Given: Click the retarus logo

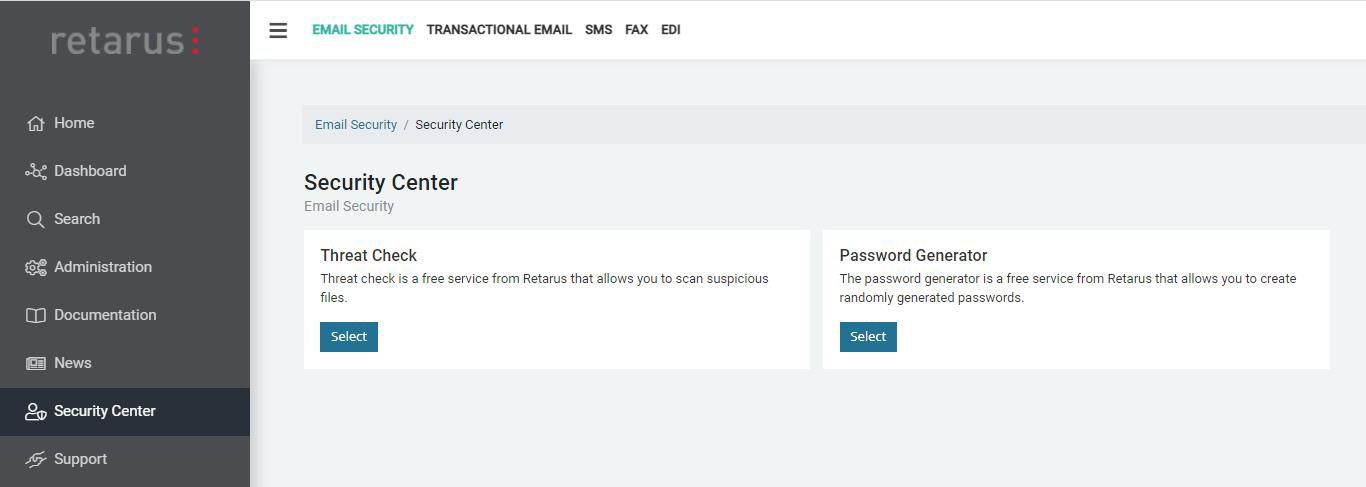Looking at the screenshot, I should [x=125, y=40].
